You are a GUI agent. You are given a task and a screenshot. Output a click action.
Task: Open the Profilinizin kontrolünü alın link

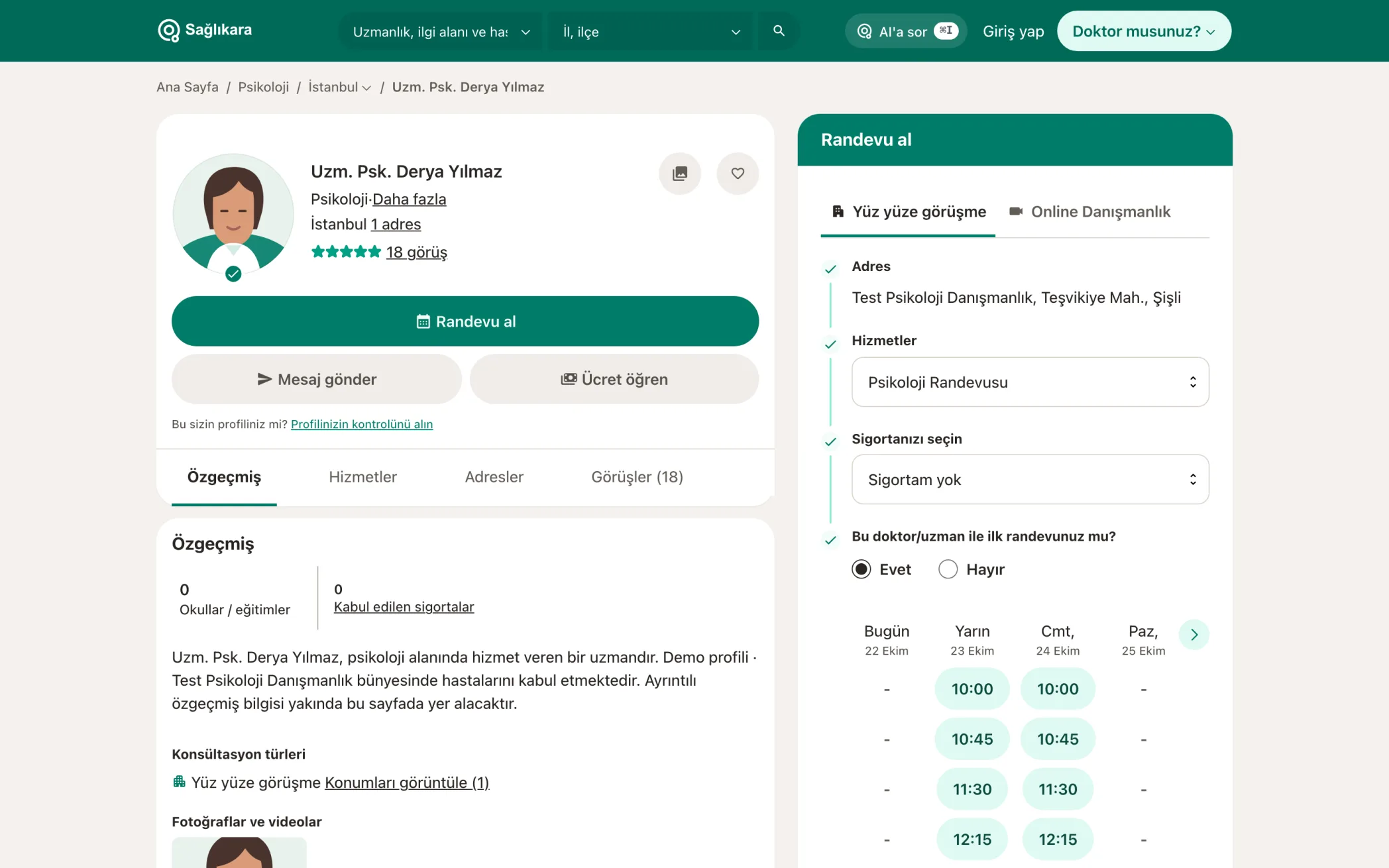tap(362, 424)
